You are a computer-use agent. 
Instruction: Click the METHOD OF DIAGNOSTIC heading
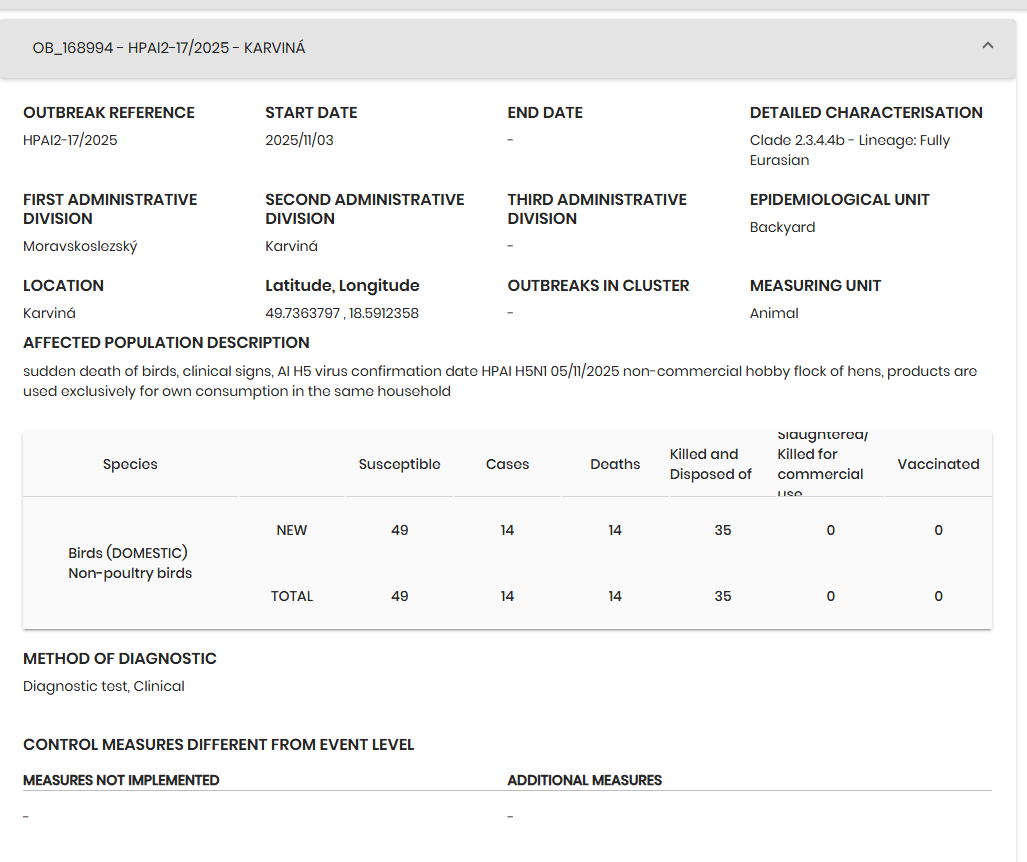(x=120, y=659)
